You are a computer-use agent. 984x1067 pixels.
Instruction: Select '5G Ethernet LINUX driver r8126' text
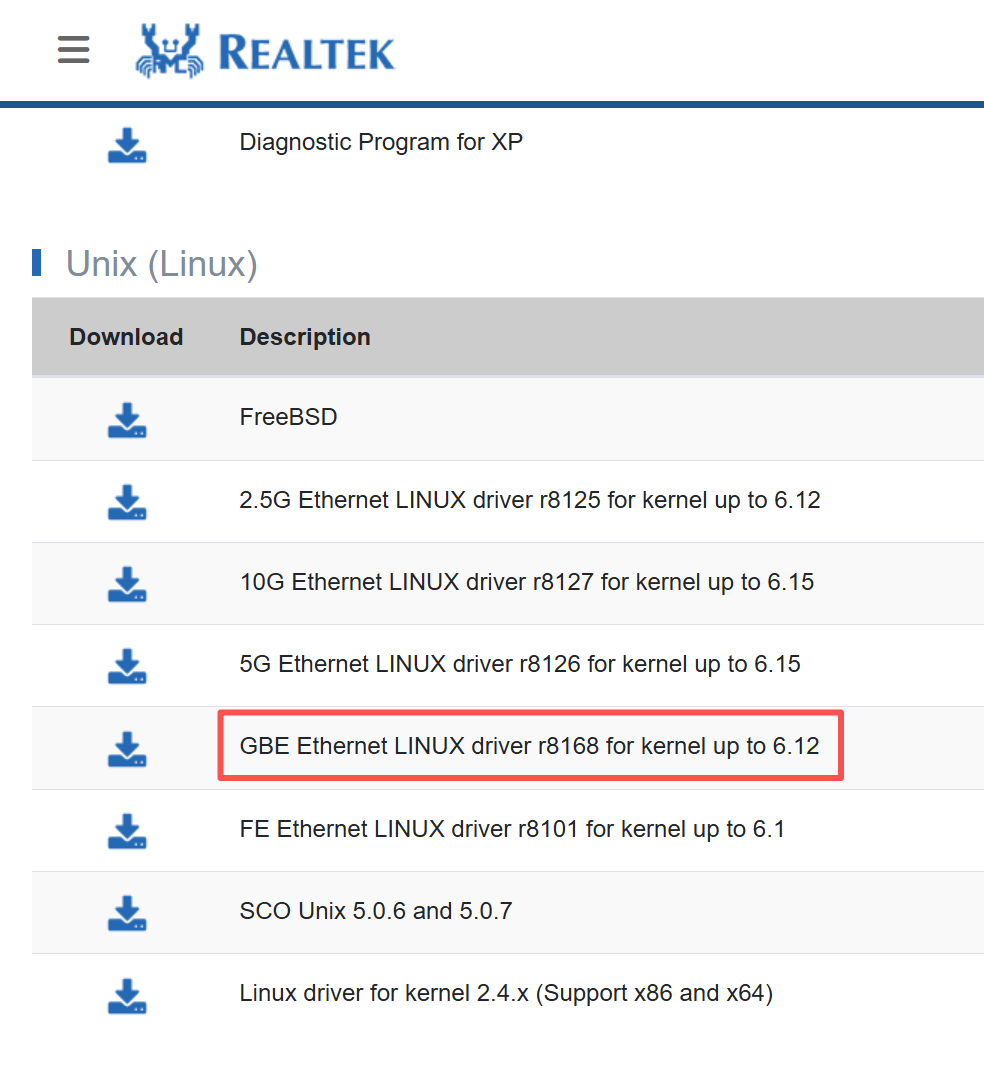410,664
